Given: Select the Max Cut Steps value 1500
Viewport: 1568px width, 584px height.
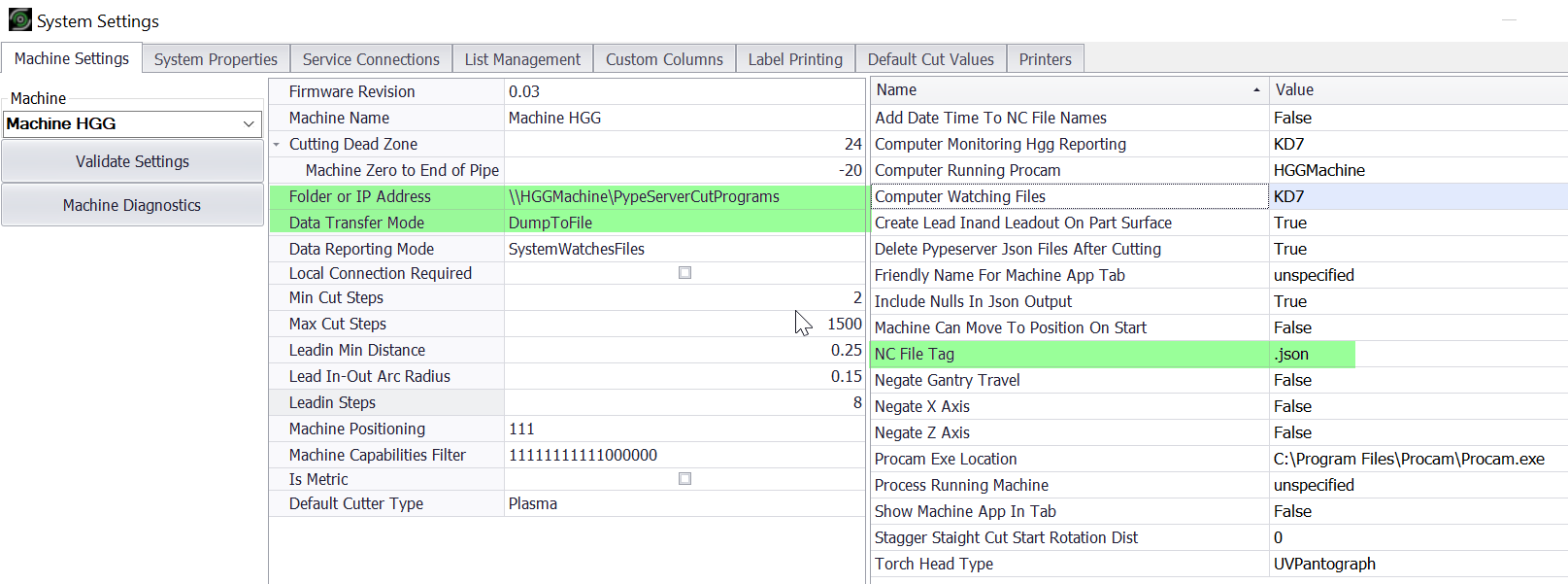Looking at the screenshot, I should click(844, 324).
